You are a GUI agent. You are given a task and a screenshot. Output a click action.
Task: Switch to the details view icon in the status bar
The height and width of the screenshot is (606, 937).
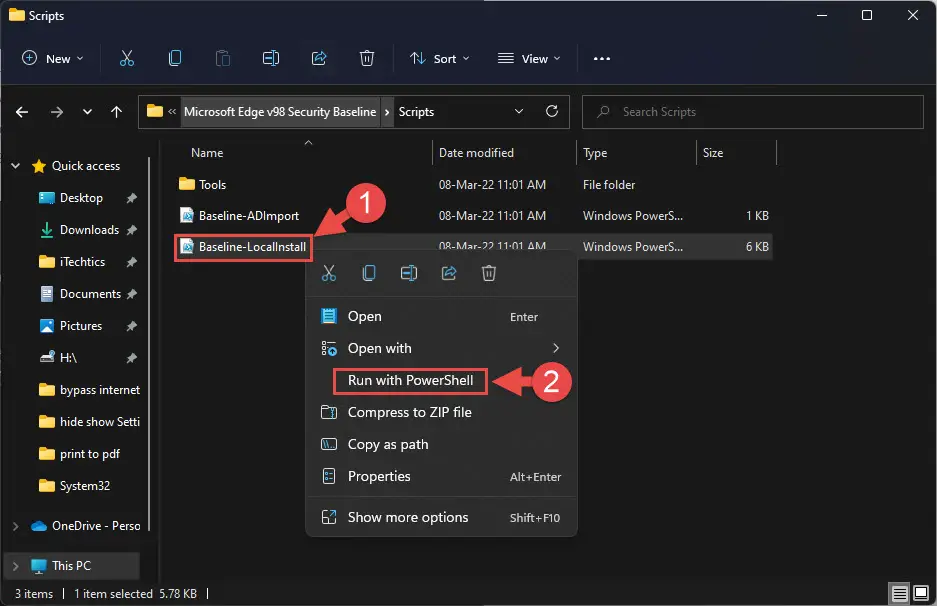[899, 593]
